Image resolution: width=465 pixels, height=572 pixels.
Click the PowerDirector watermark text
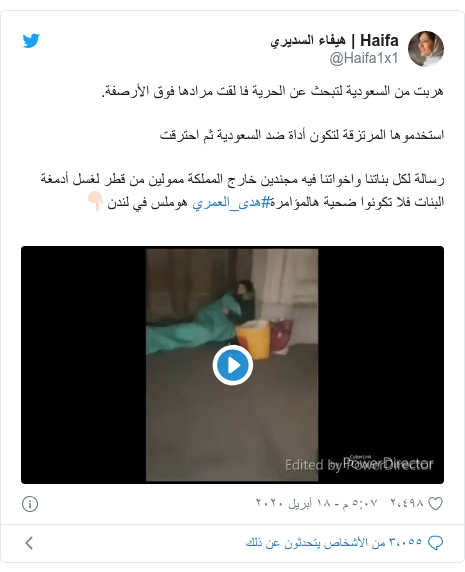click(x=359, y=464)
